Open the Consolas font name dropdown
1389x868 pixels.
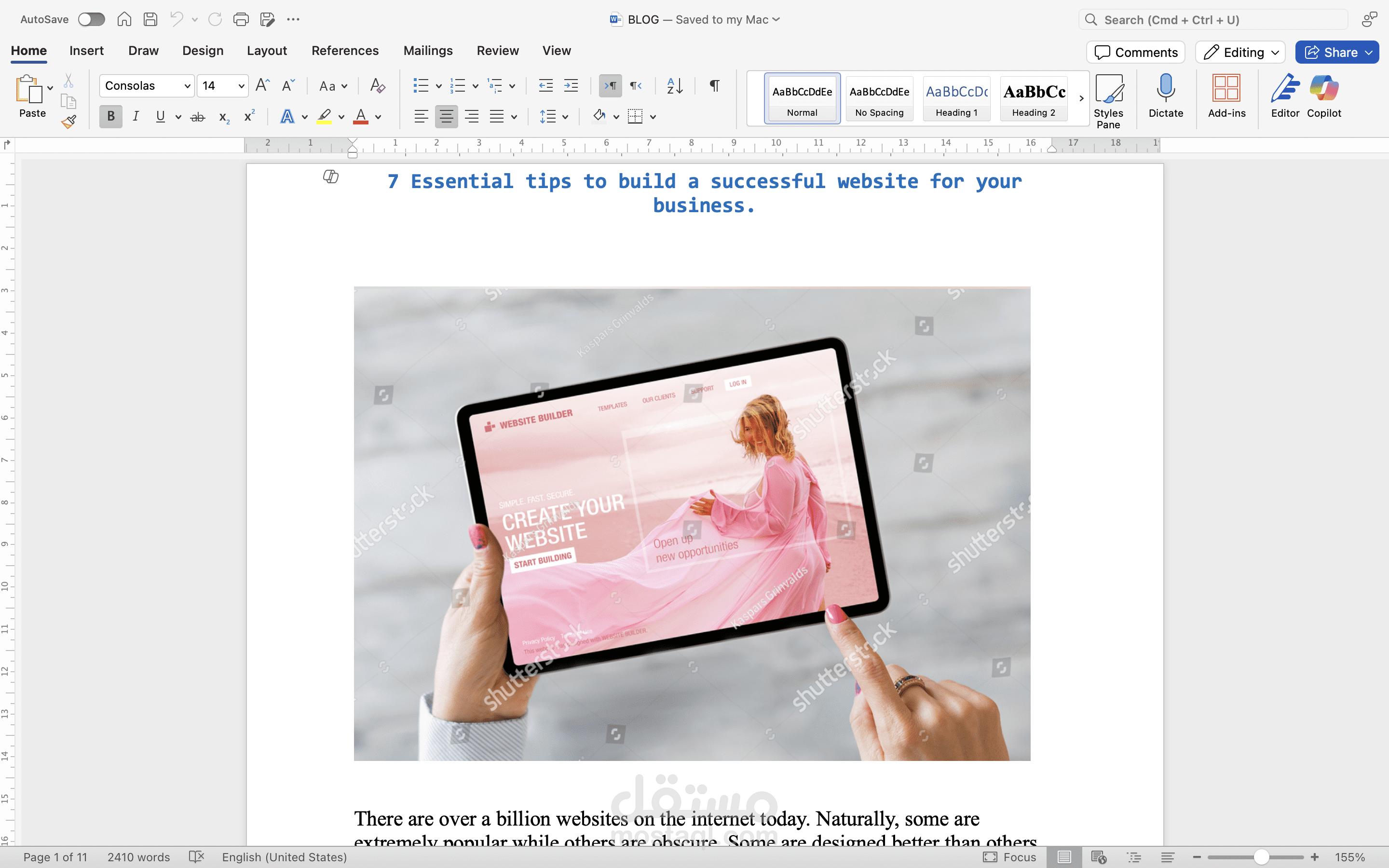[187, 86]
